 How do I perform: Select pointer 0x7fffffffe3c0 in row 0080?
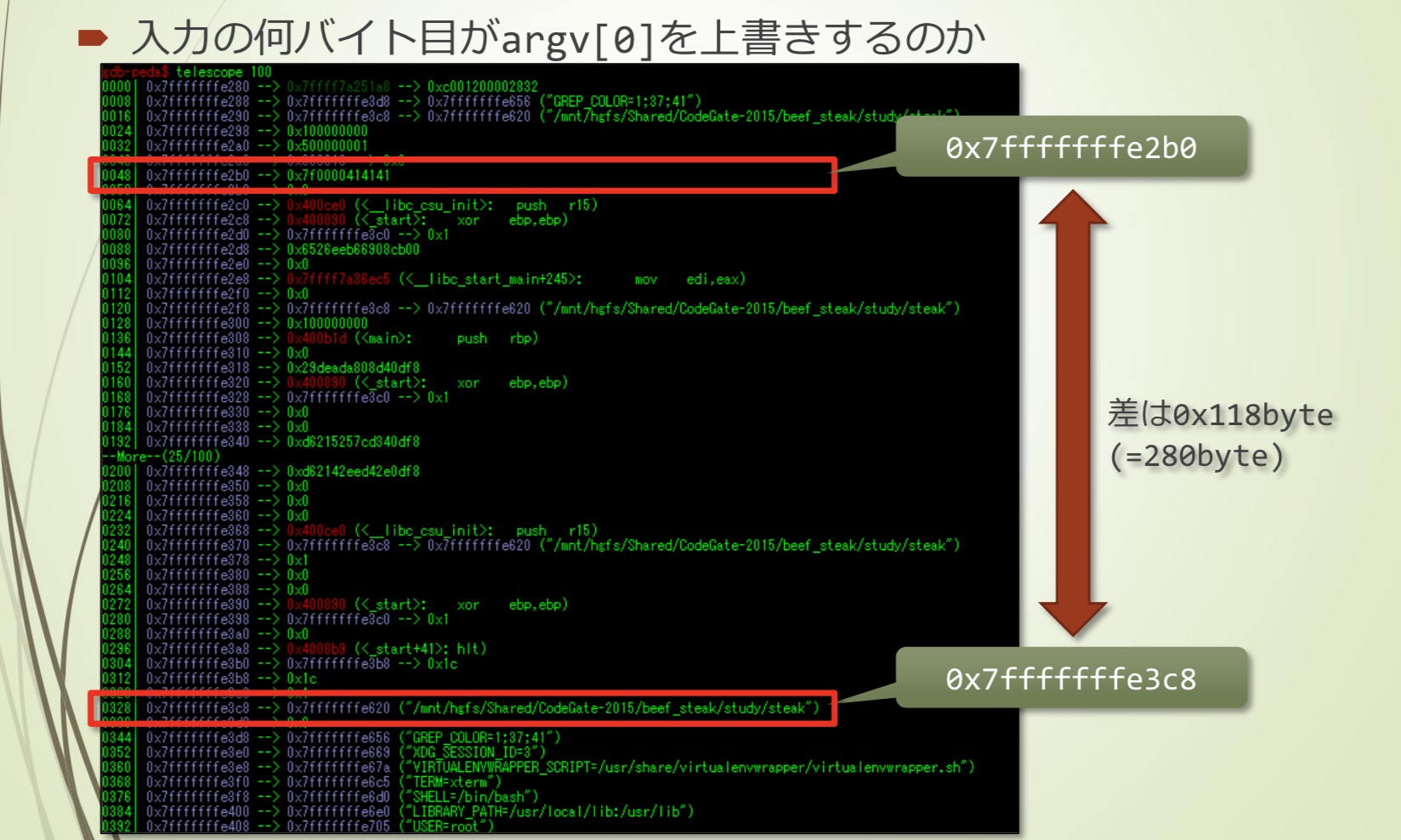tap(338, 235)
